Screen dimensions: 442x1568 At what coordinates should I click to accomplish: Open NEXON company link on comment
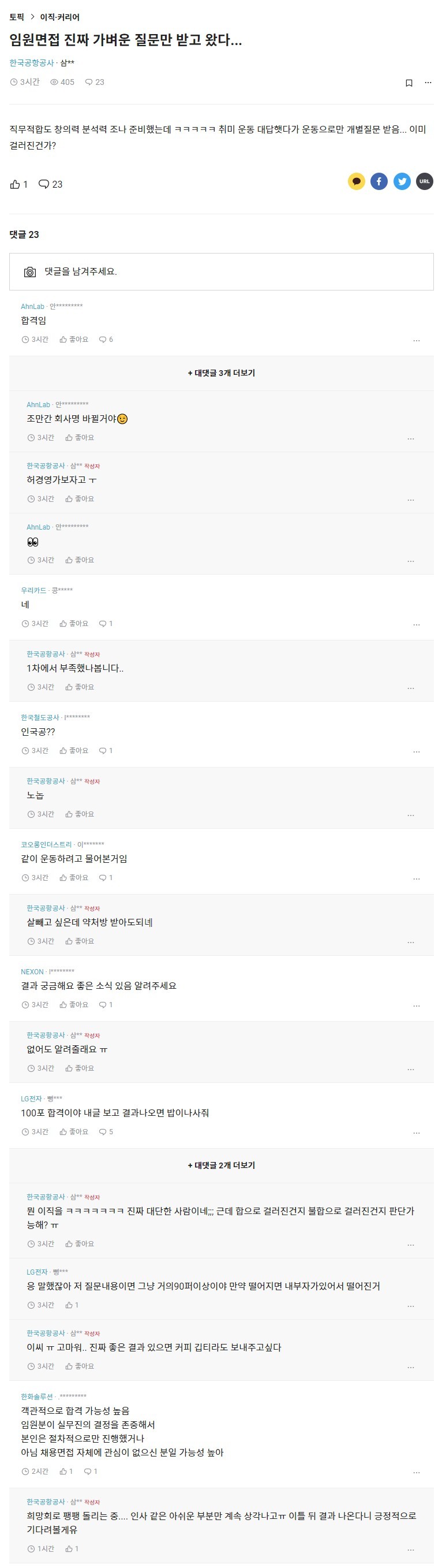(32, 971)
